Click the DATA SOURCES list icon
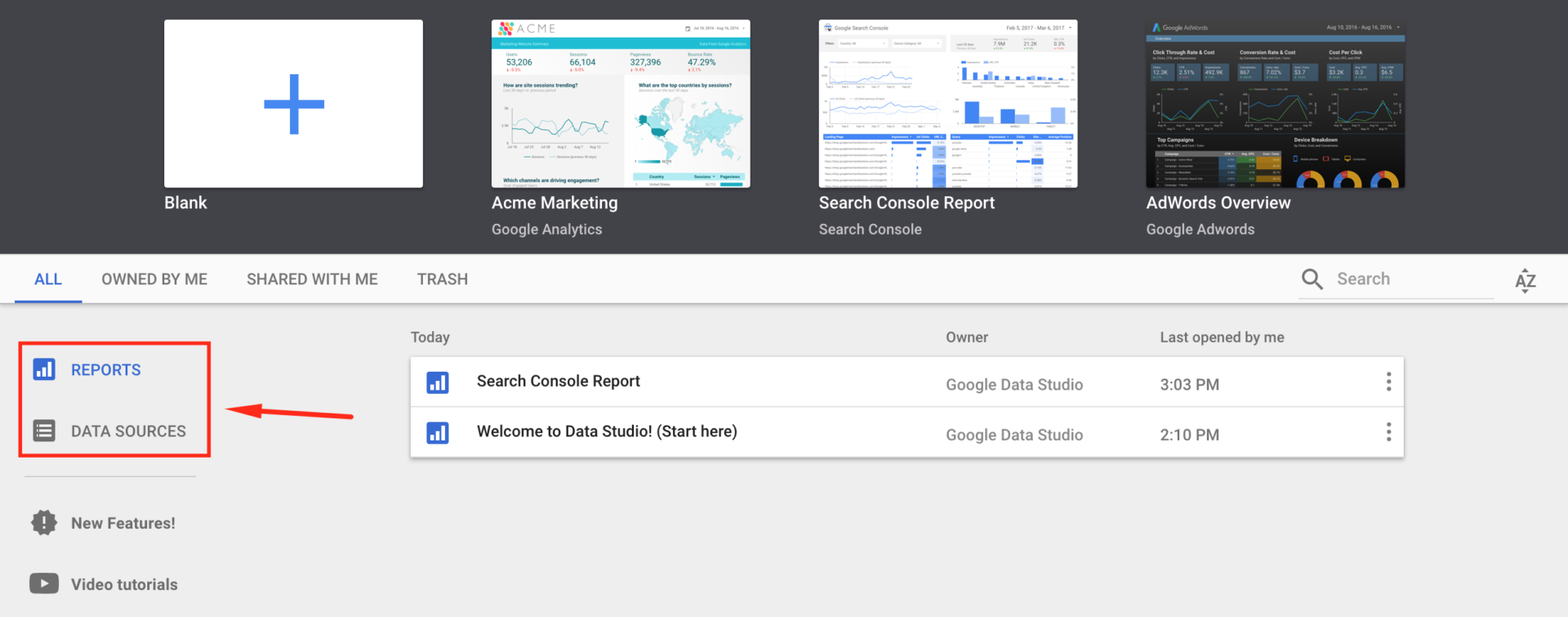This screenshot has width=1568, height=617. tap(44, 431)
